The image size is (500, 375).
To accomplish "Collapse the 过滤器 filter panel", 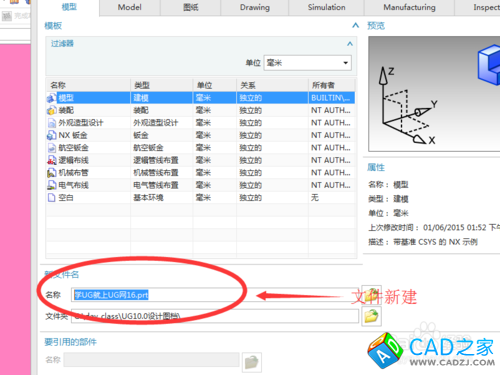I will pyautogui.click(x=350, y=44).
